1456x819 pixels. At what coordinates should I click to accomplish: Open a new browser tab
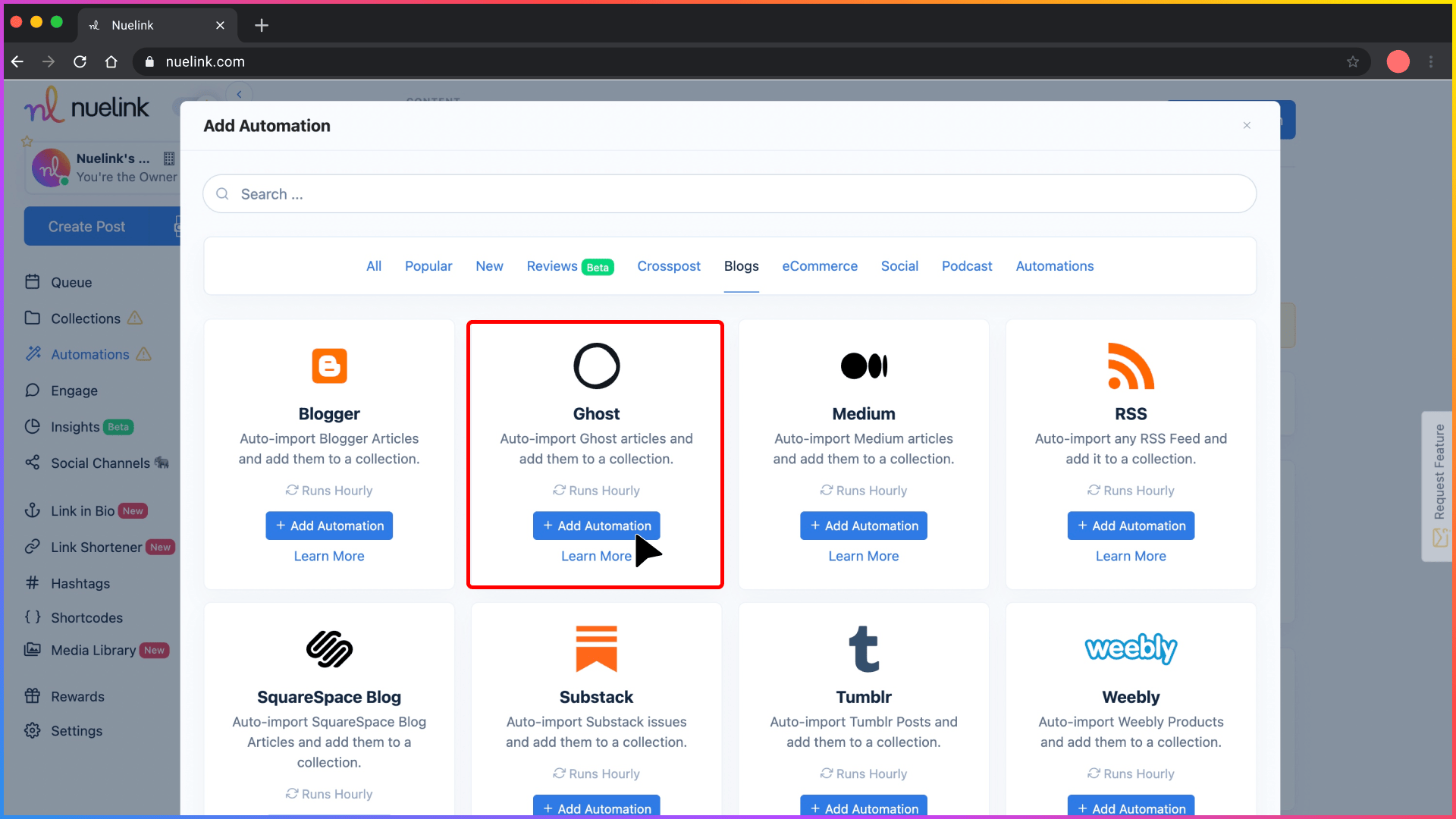click(262, 26)
